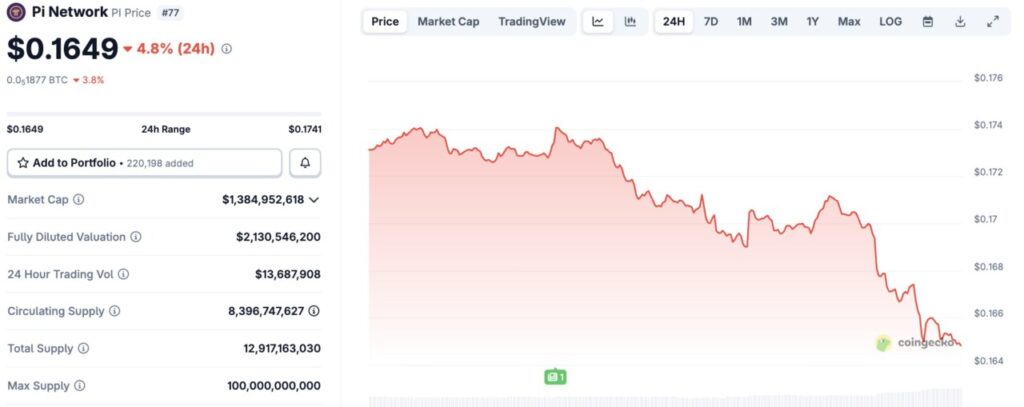
Task: Switch to candlestick chart icon
Action: click(630, 22)
